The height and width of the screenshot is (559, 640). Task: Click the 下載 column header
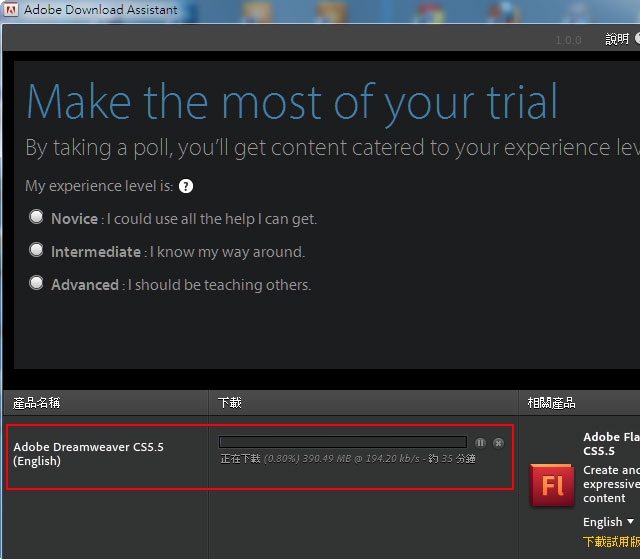tap(230, 403)
